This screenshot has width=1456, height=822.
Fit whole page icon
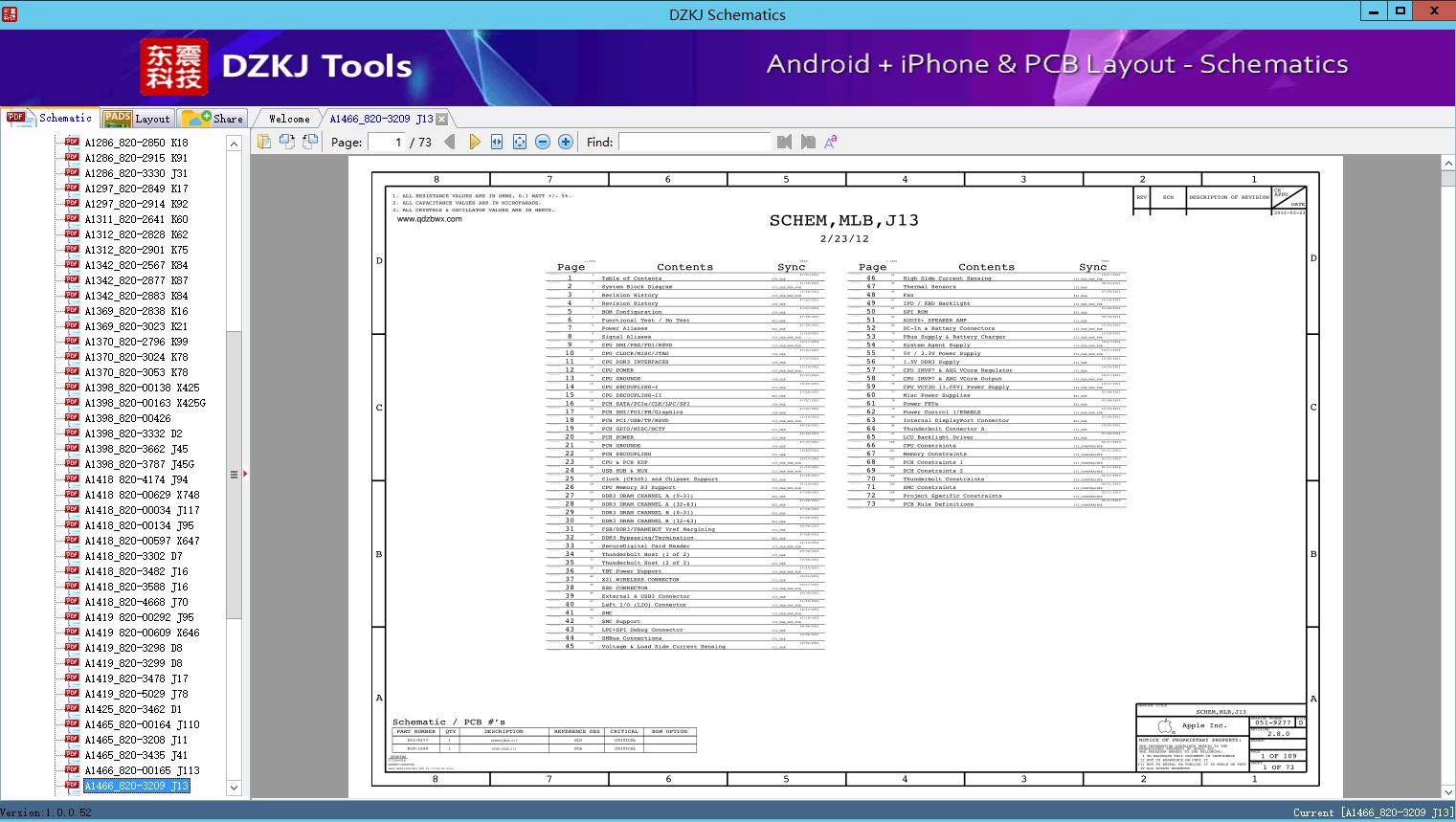coord(520,142)
